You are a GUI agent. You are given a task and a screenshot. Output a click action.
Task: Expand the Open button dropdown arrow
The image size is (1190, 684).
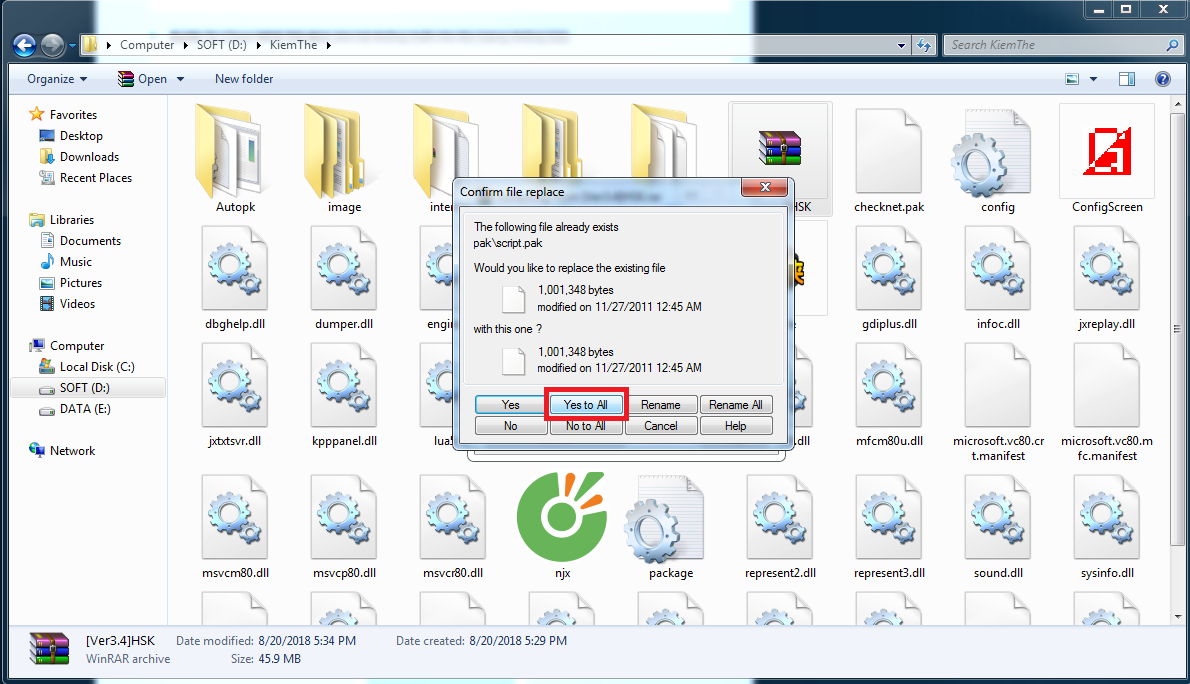click(x=181, y=79)
